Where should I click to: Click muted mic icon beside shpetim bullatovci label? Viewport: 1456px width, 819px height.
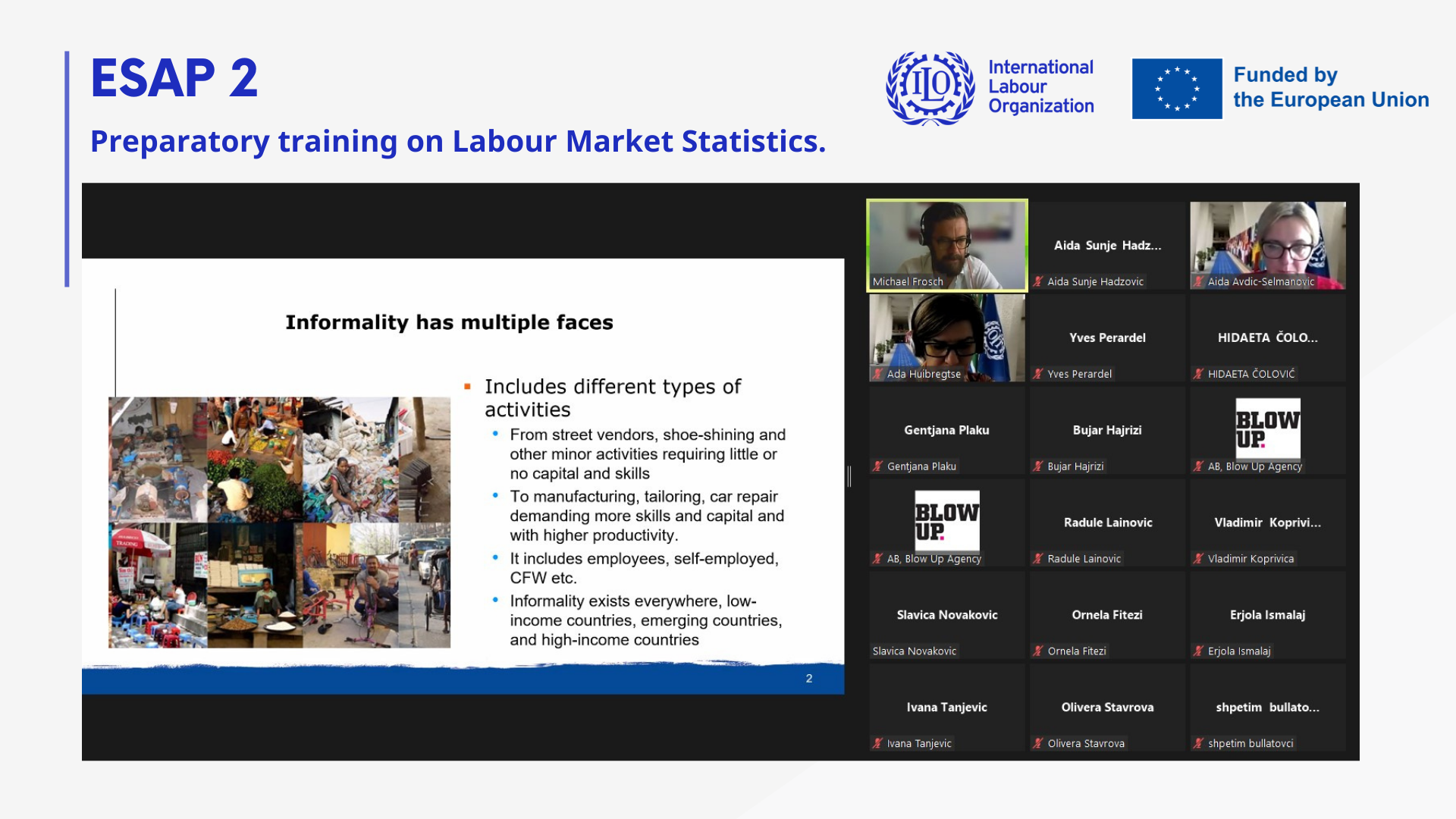(1198, 744)
